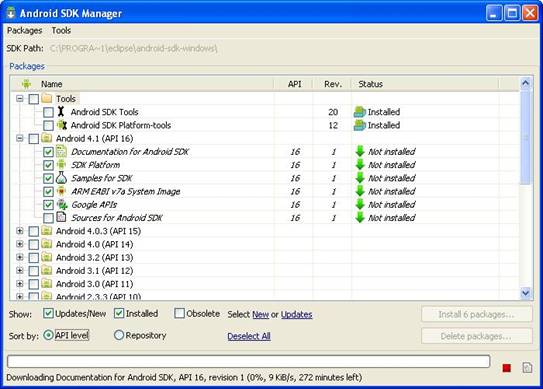Click the SDK Path text field
543x389 pixels.
click(x=133, y=48)
